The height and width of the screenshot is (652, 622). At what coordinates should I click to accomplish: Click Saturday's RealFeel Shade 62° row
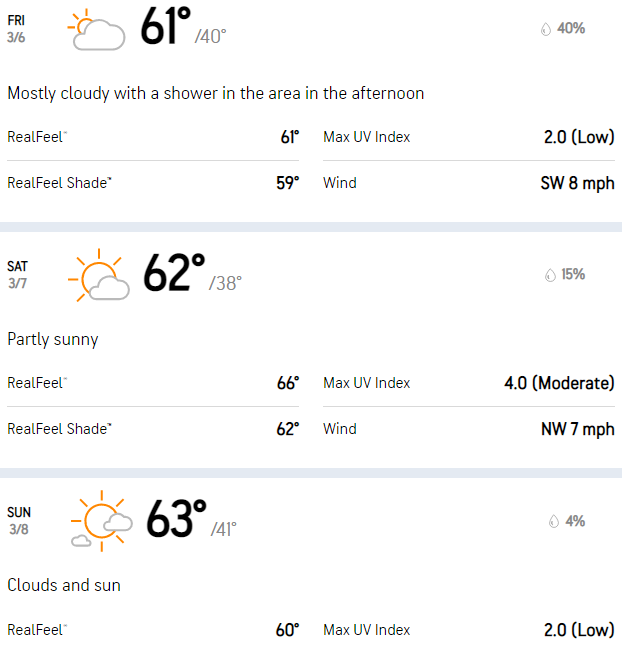[153, 429]
